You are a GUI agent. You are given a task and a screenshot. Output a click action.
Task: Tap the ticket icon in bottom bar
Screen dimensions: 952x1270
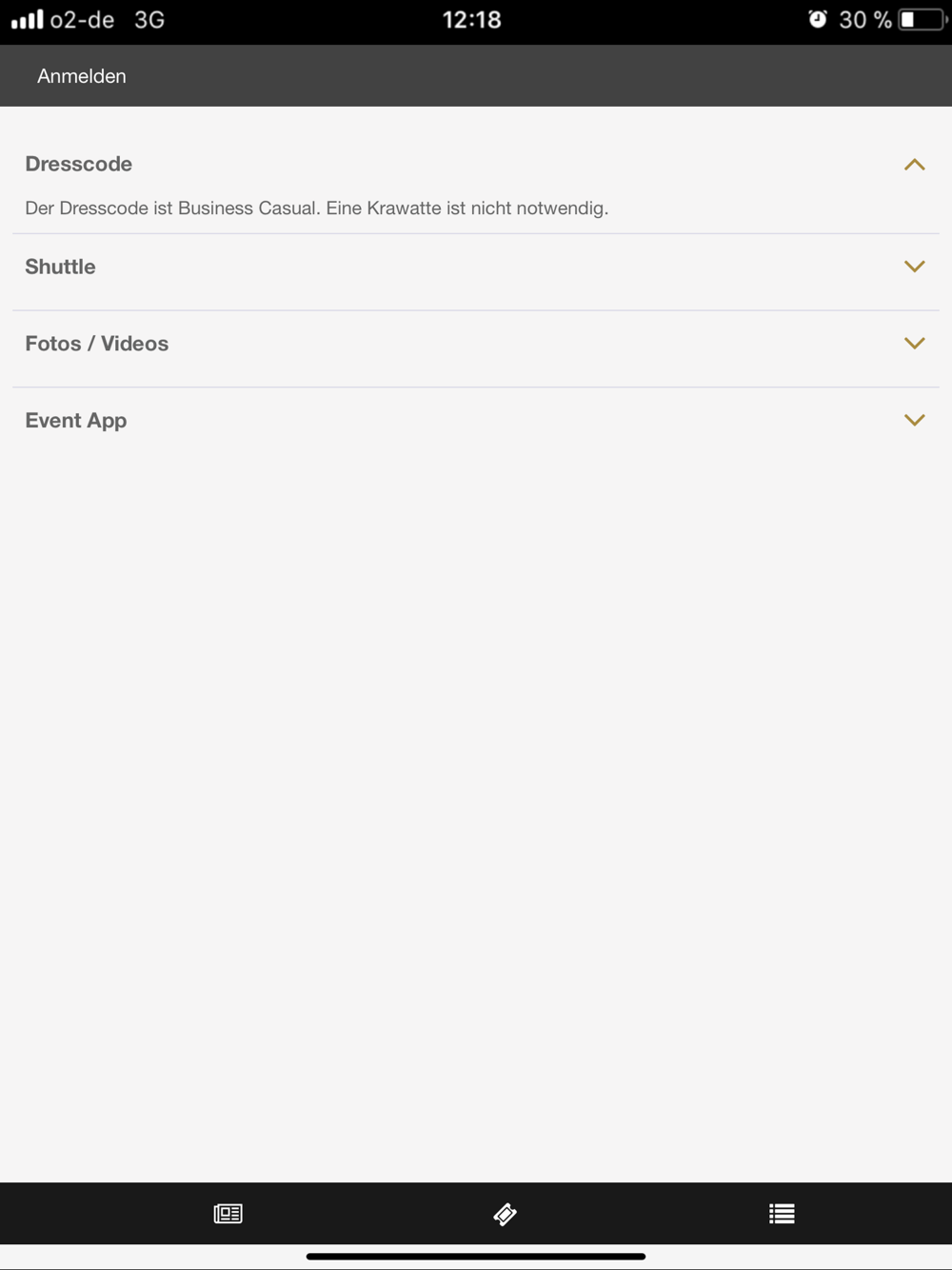[505, 1214]
